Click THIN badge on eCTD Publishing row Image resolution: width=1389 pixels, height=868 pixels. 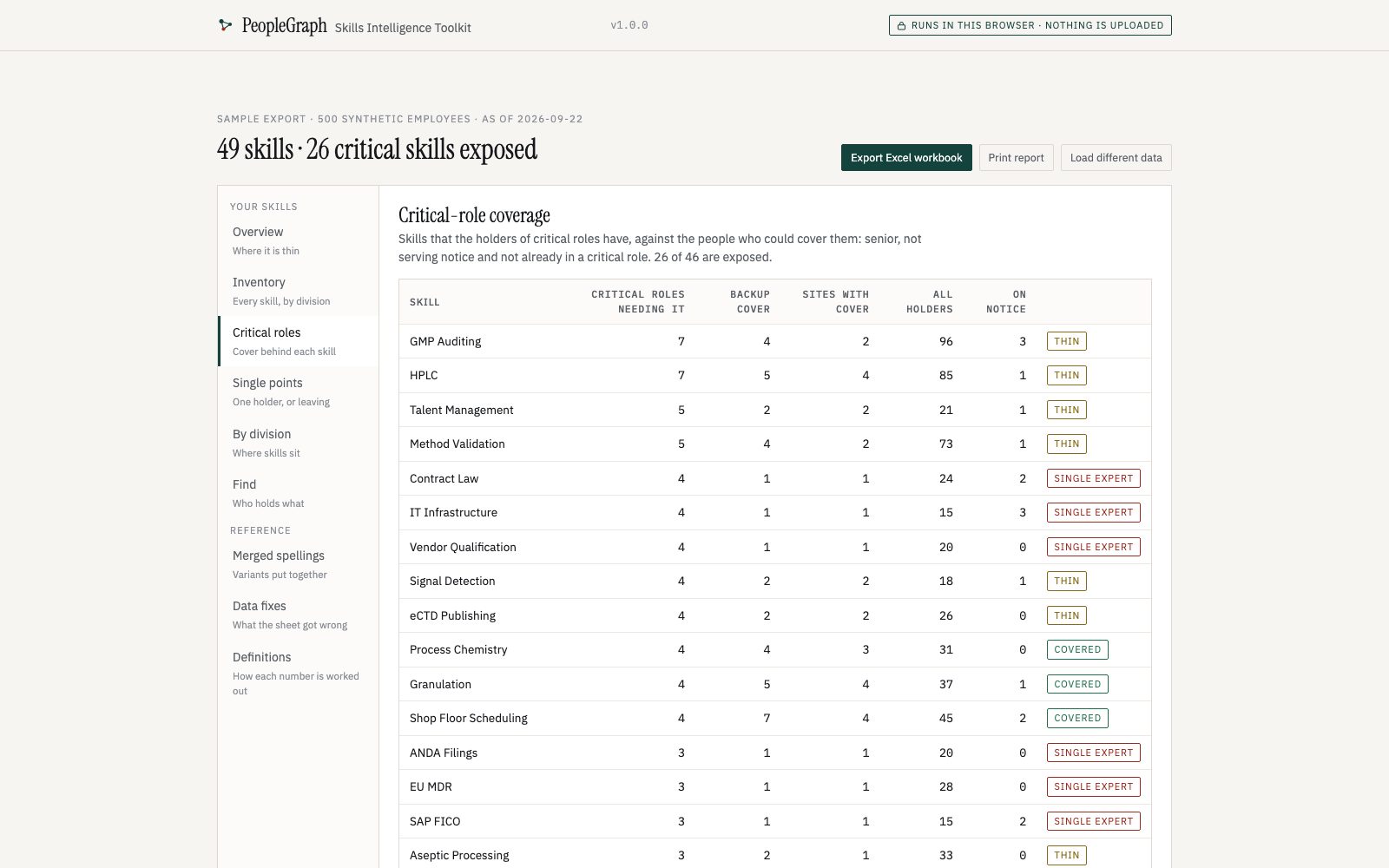(1066, 615)
